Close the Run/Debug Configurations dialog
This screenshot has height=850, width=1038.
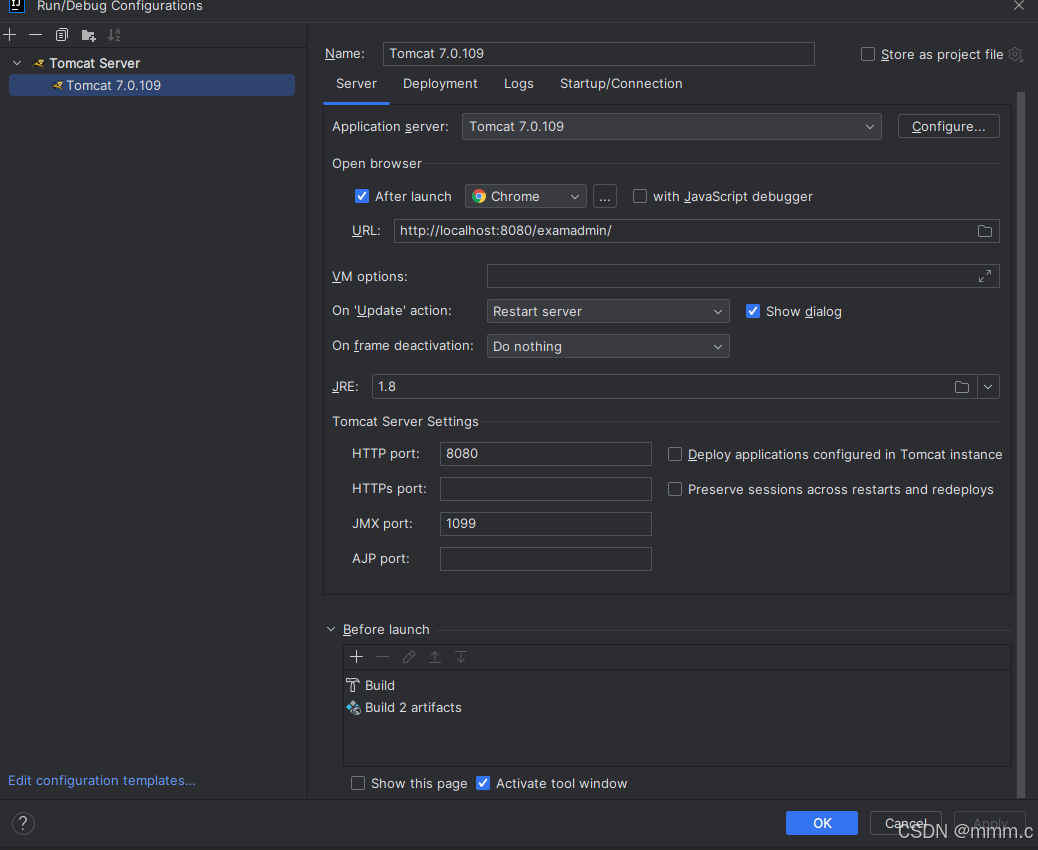click(x=1018, y=5)
